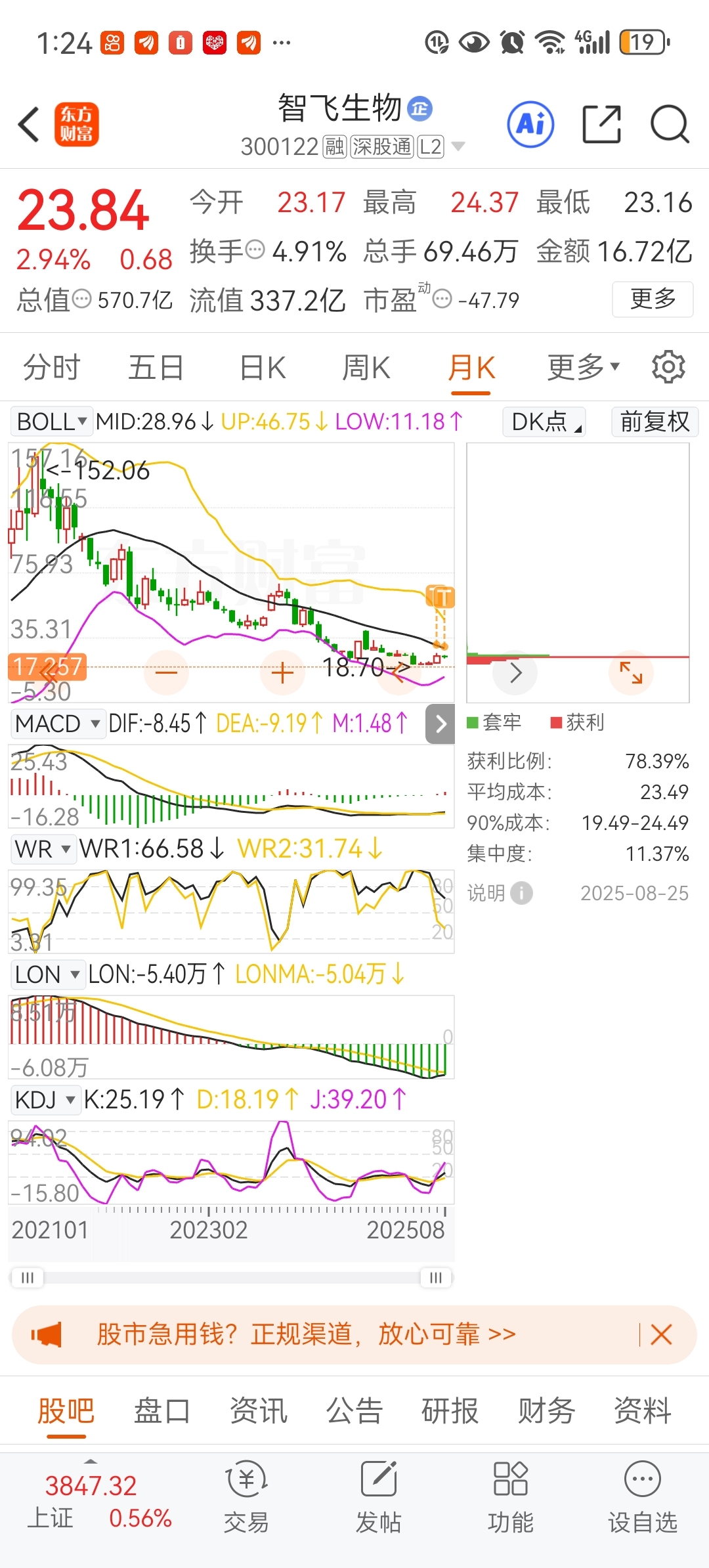Tap the enterprise badge beside 智飞生物
The width and height of the screenshot is (709, 1568).
[419, 108]
